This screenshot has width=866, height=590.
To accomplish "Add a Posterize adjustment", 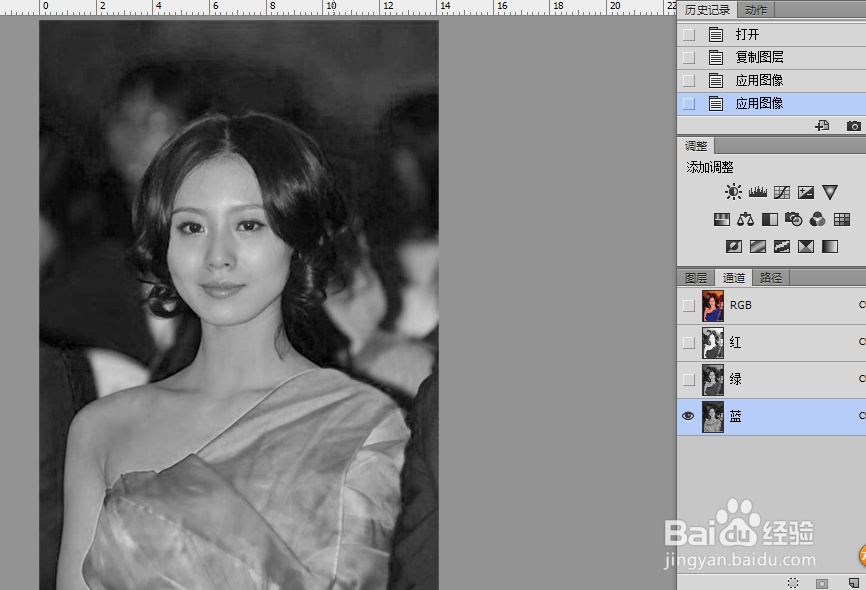I will (x=758, y=246).
